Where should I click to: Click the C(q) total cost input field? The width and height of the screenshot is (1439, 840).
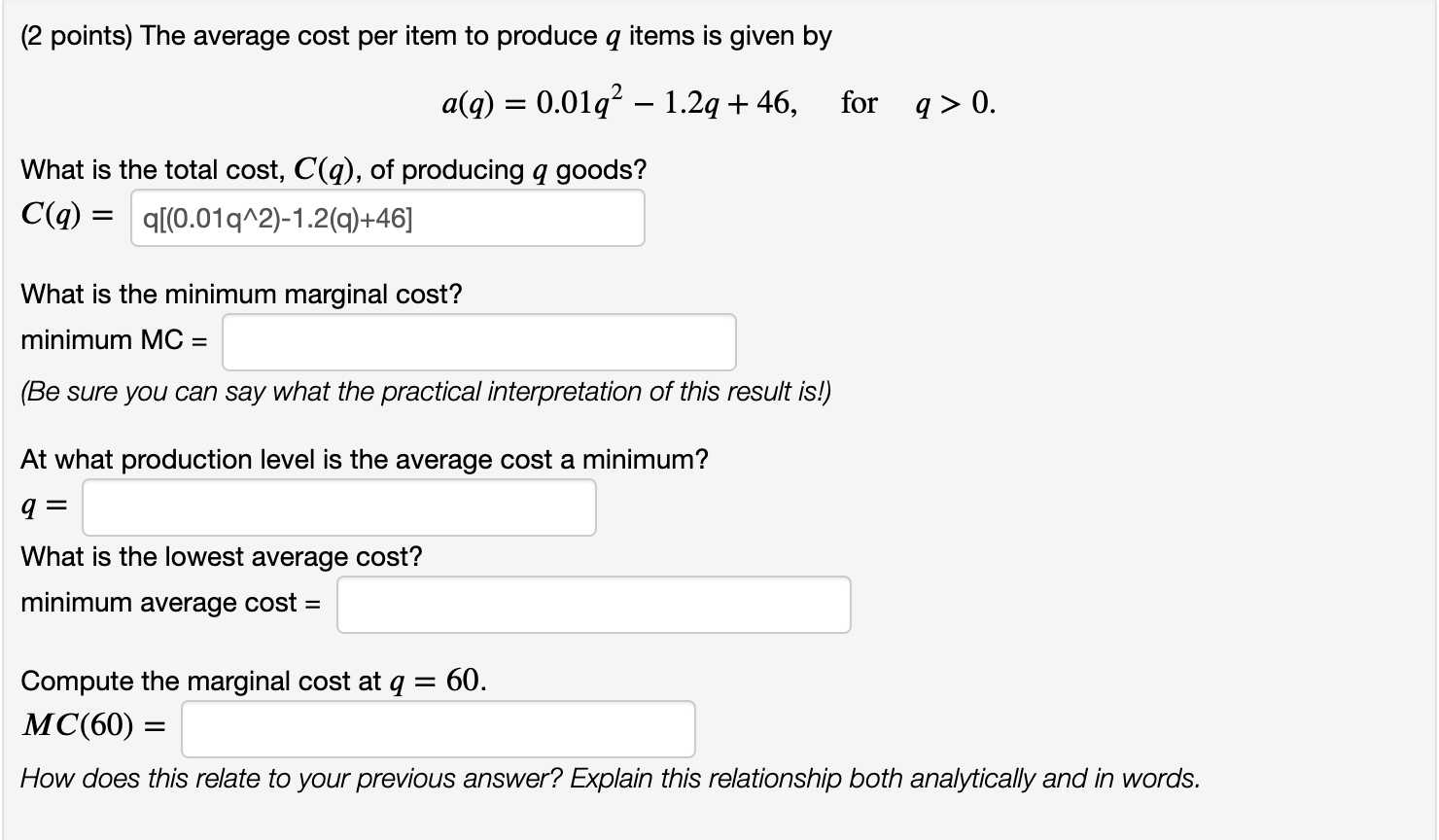point(387,218)
